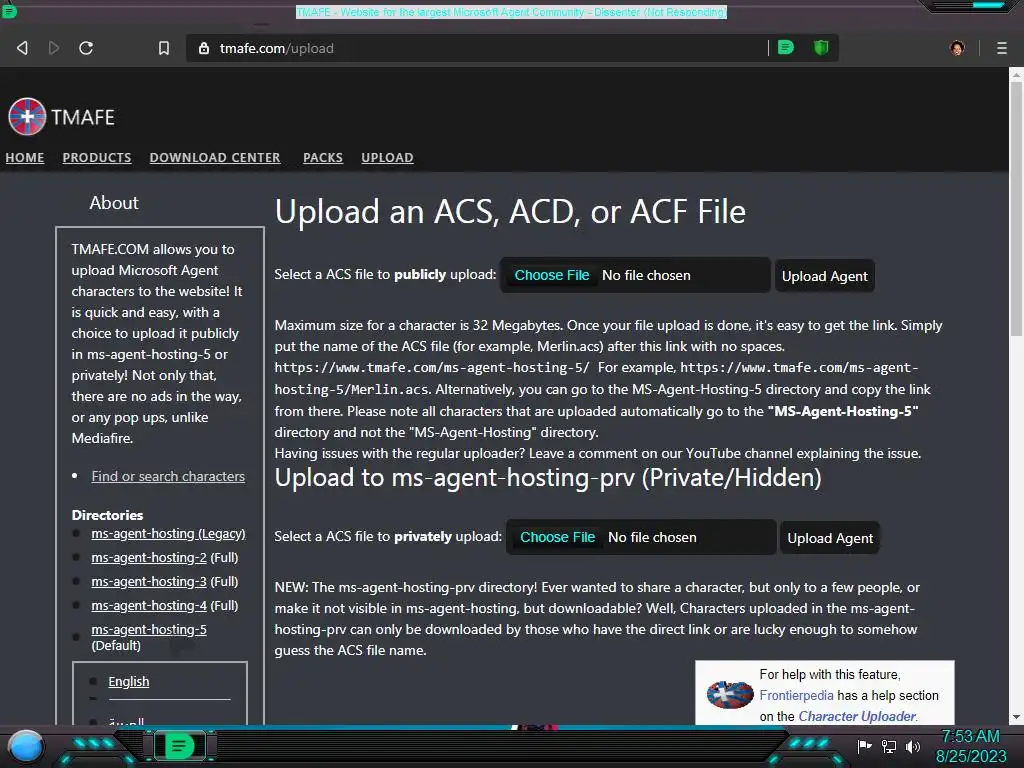
Task: Click Upload Agent for public upload
Action: pyautogui.click(x=825, y=276)
